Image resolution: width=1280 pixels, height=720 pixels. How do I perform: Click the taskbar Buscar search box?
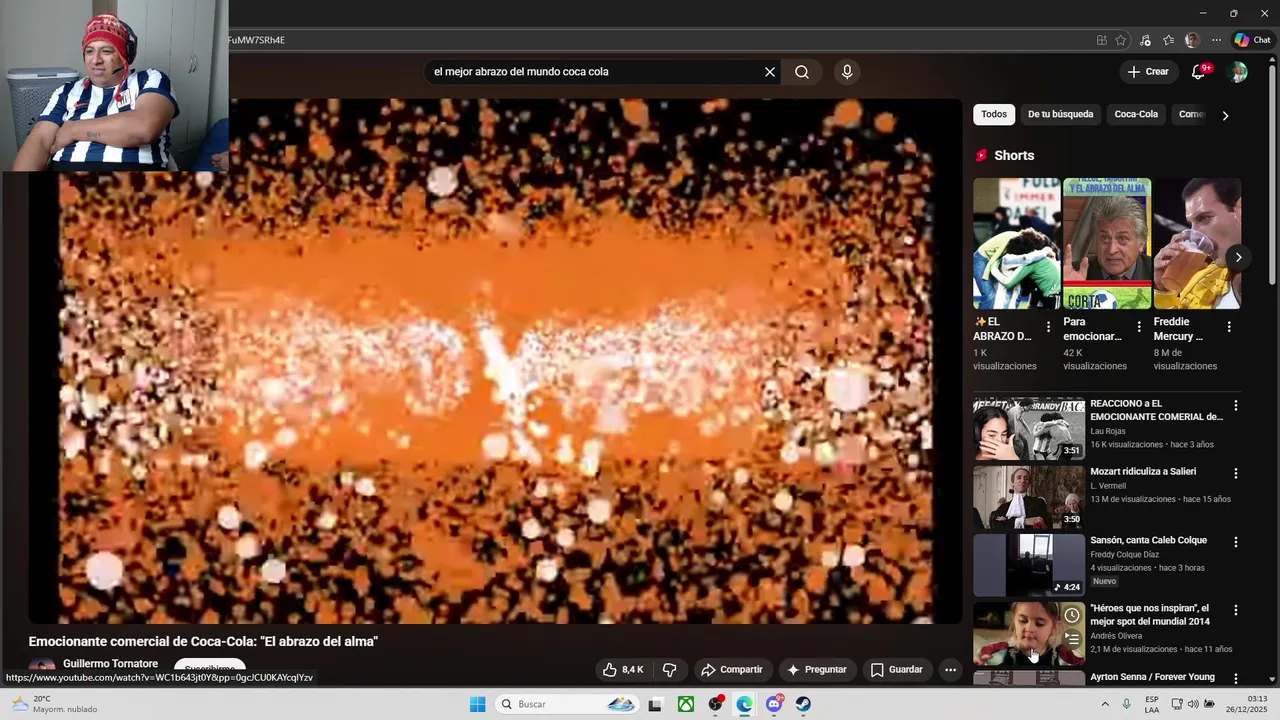pyautogui.click(x=568, y=704)
